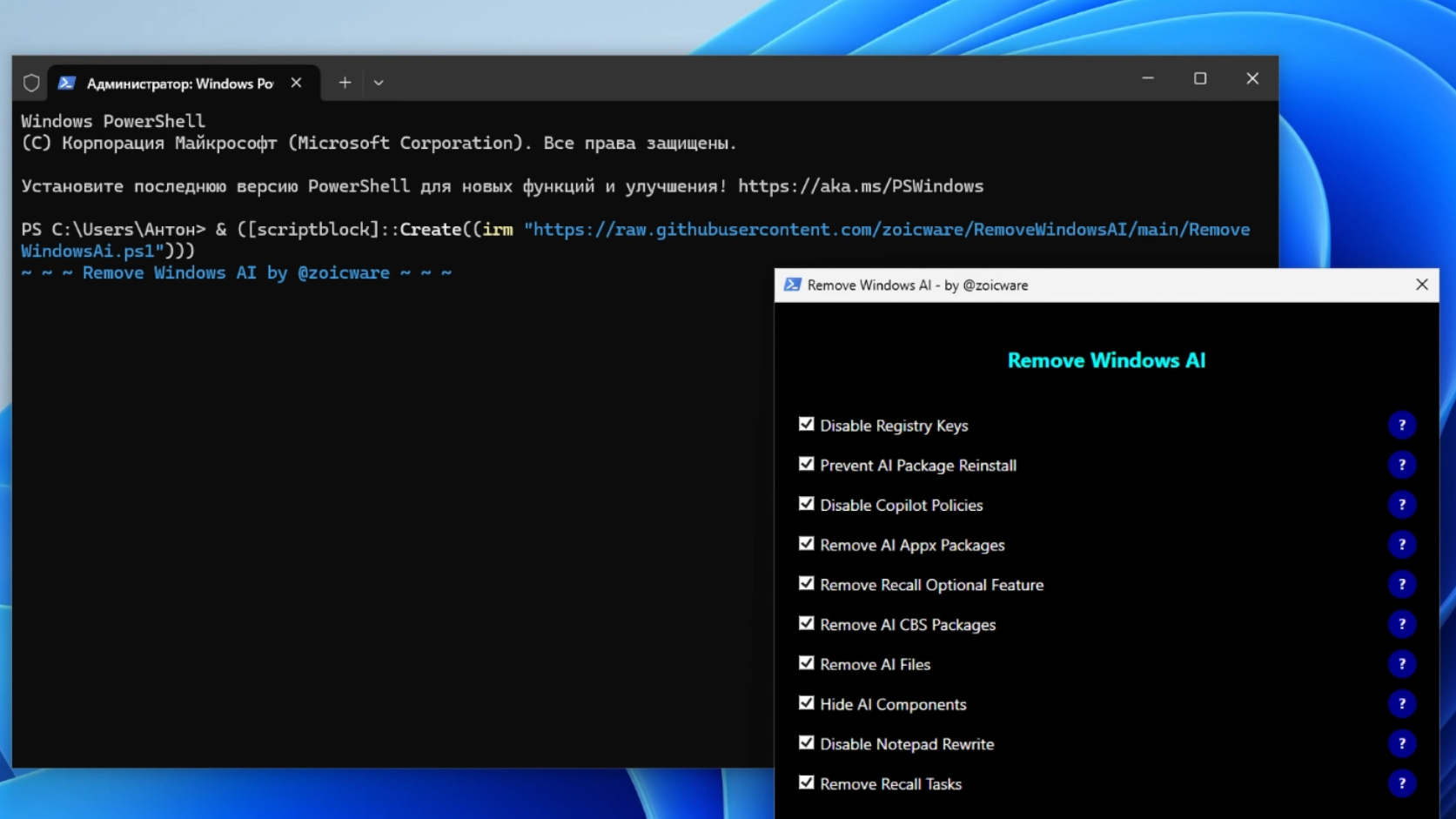Click help icon beside Remove AI Appx Packages
Image resolution: width=1456 pixels, height=819 pixels.
(x=1401, y=545)
